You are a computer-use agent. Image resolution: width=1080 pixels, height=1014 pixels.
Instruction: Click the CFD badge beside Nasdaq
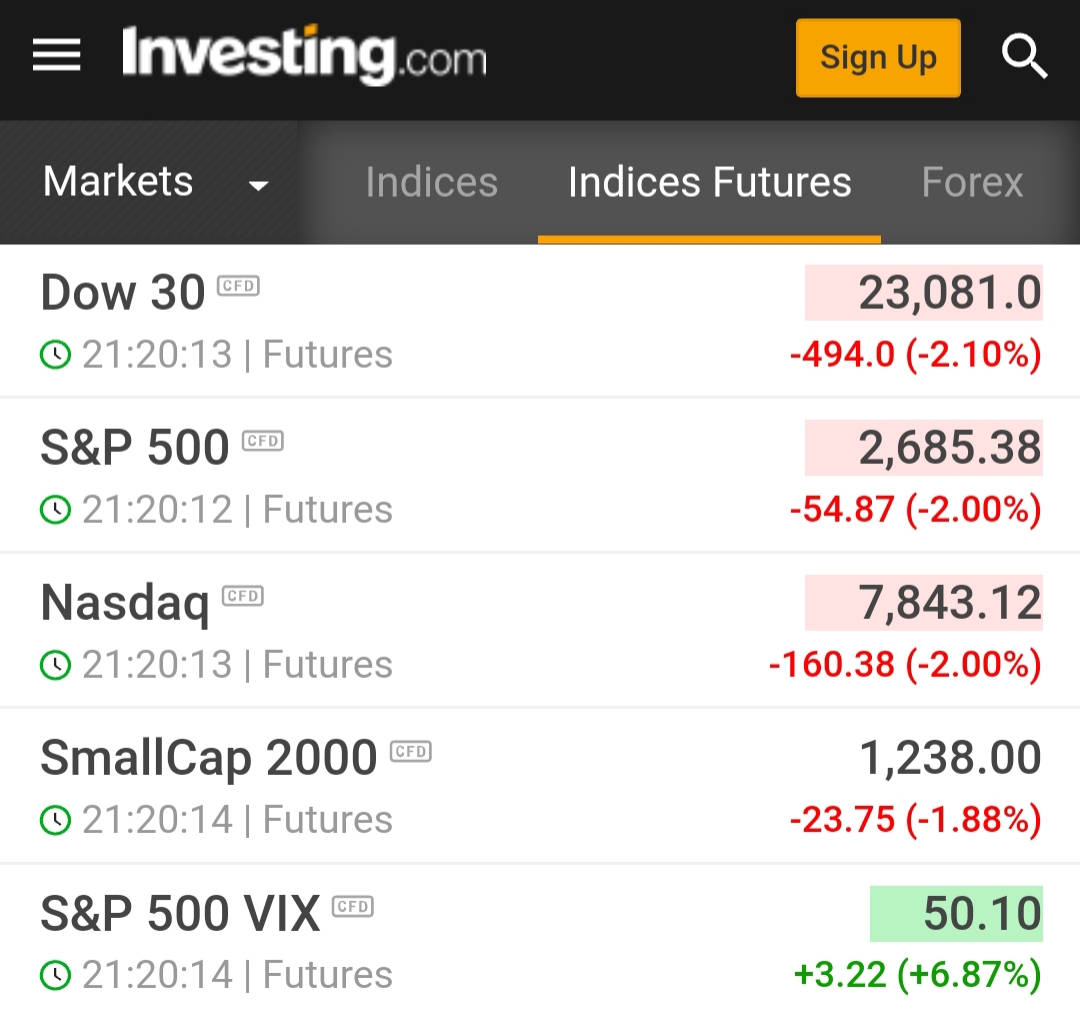pyautogui.click(x=242, y=596)
